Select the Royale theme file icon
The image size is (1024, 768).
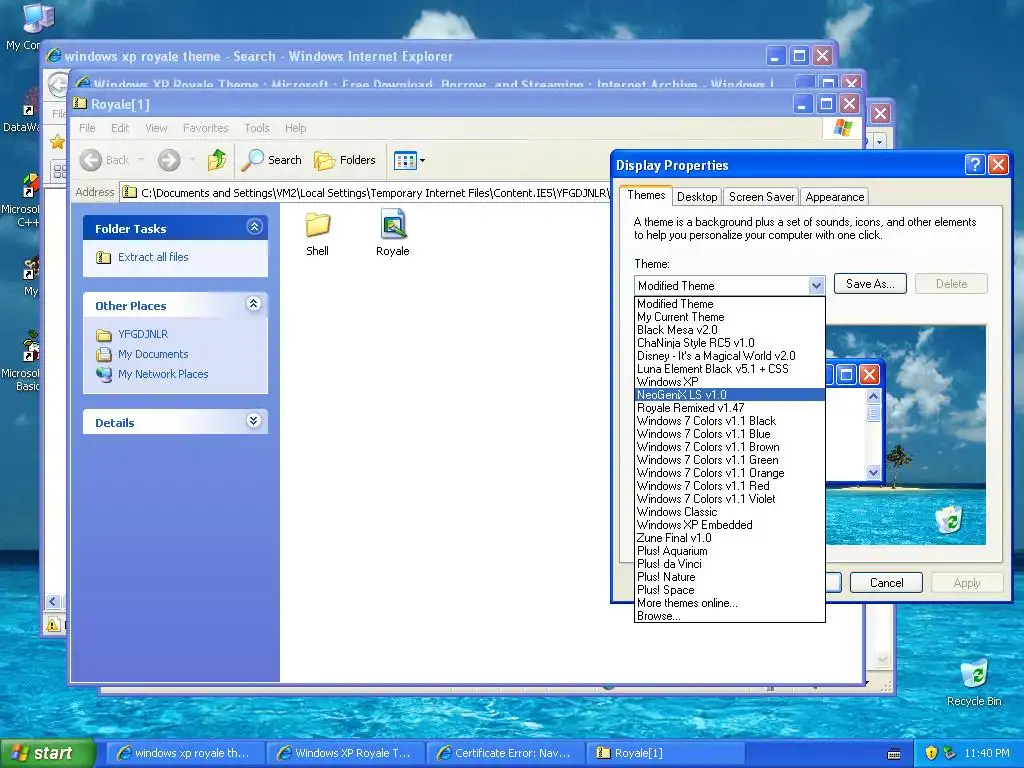(392, 232)
